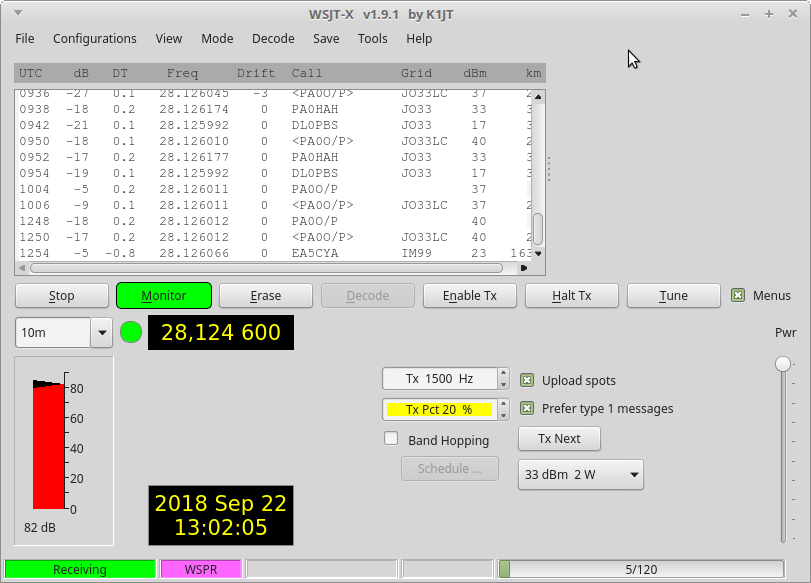Select the 0952 PA0HAH decode row

point(274,157)
